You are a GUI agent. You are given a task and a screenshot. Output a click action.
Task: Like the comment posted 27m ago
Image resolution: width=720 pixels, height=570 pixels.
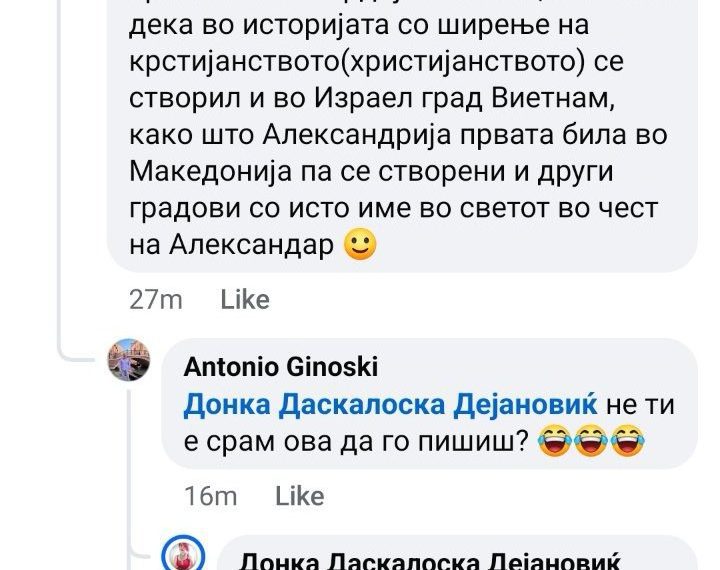pyautogui.click(x=245, y=300)
